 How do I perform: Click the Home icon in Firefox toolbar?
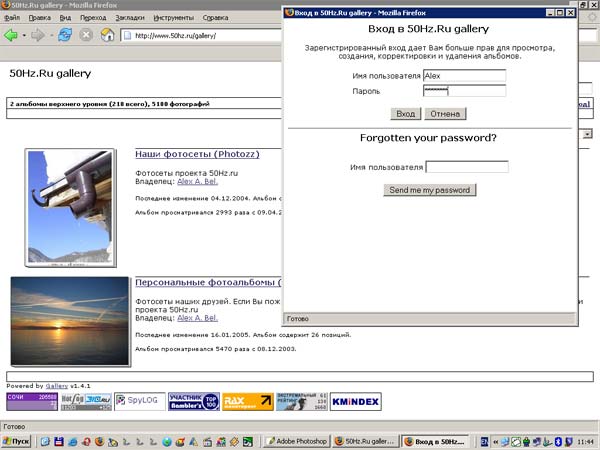(x=108, y=35)
